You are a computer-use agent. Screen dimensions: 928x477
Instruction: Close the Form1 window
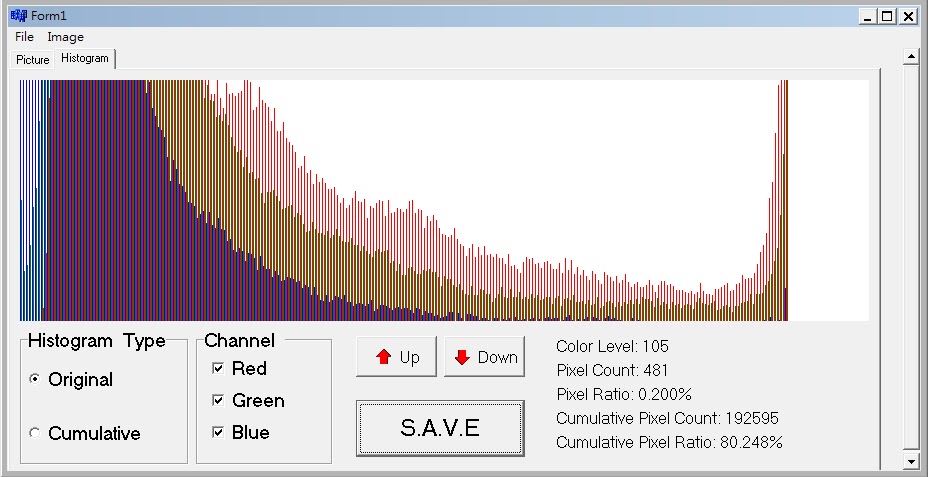point(908,17)
